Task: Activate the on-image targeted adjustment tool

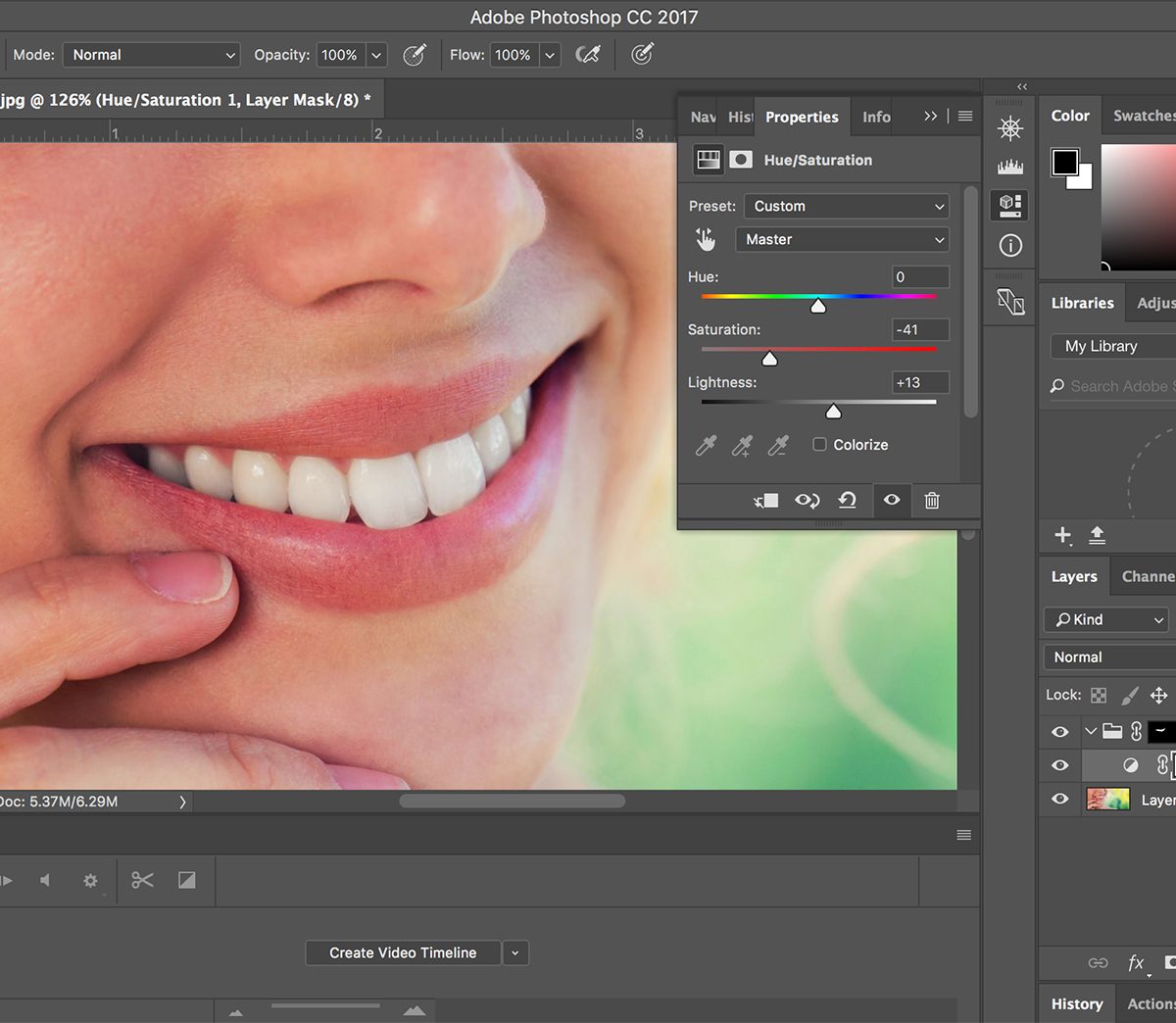Action: 706,239
